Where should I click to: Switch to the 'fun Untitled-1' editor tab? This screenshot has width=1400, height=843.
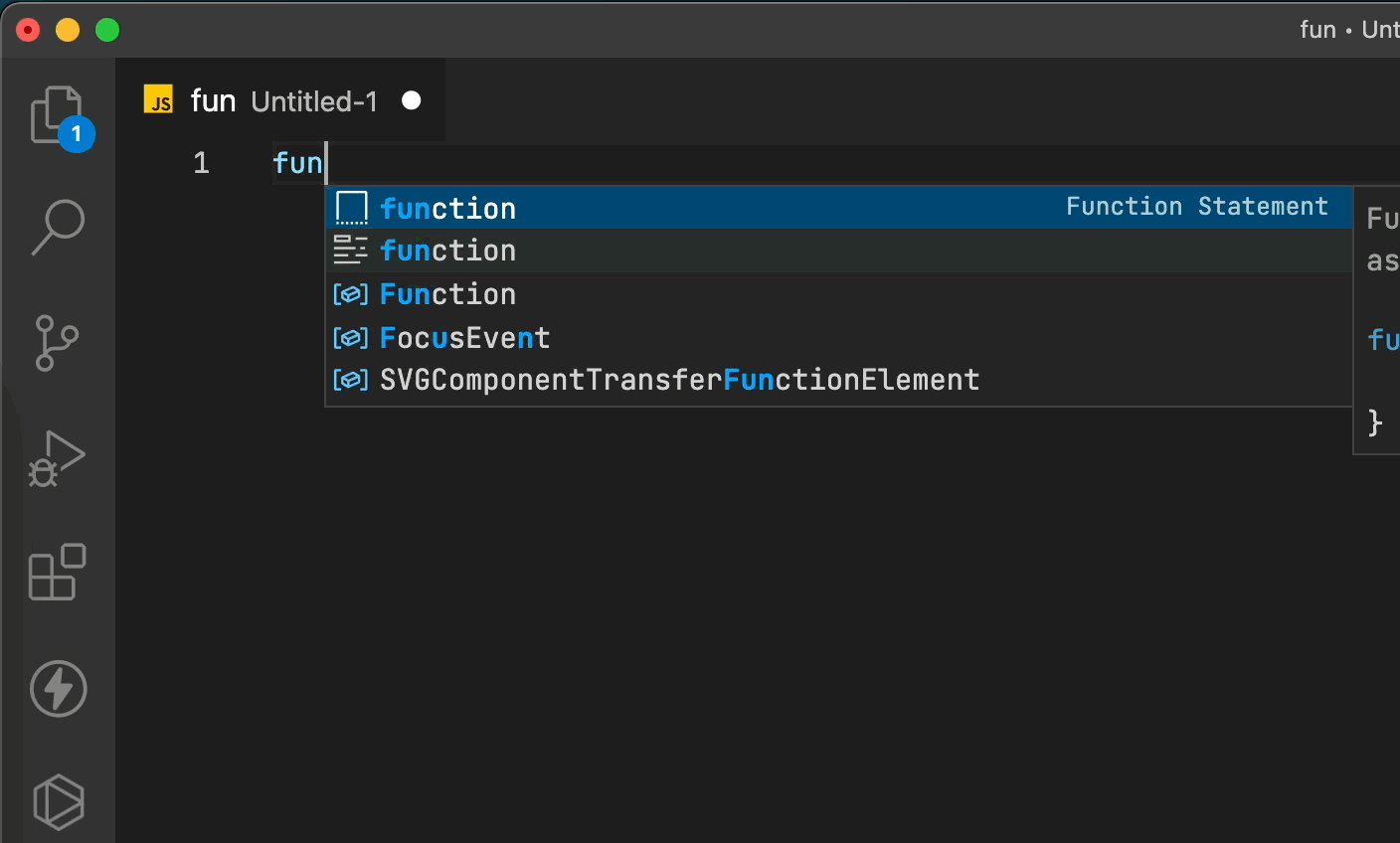(282, 100)
